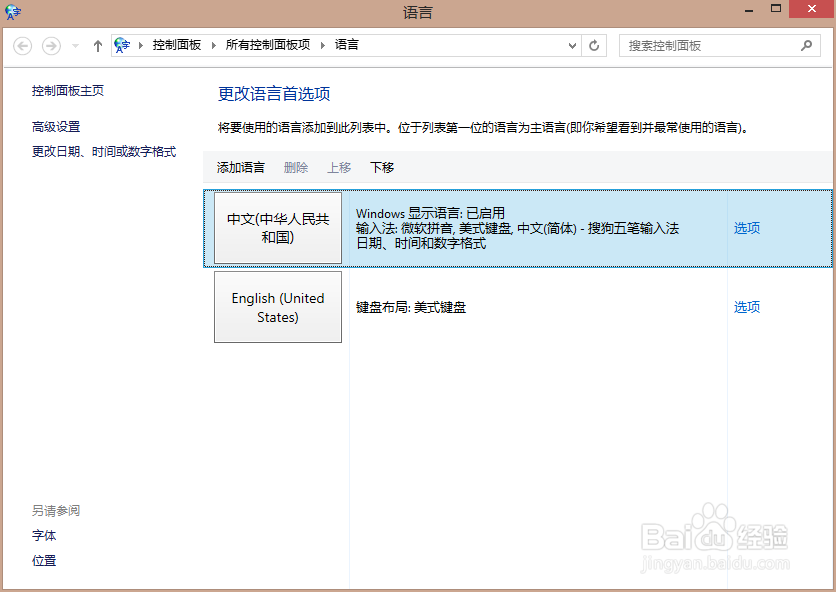The height and width of the screenshot is (592, 836).
Task: Click 选项 for 中文(中华人民共和国)
Action: pos(746,228)
